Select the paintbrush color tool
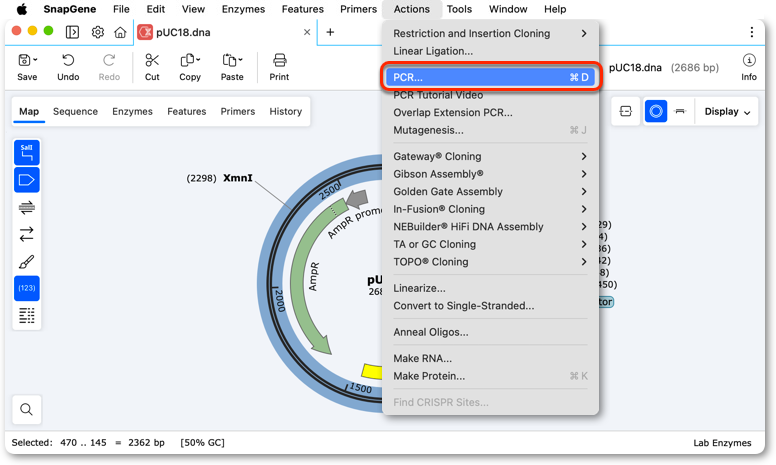Image resolution: width=776 pixels, height=465 pixels. (27, 262)
